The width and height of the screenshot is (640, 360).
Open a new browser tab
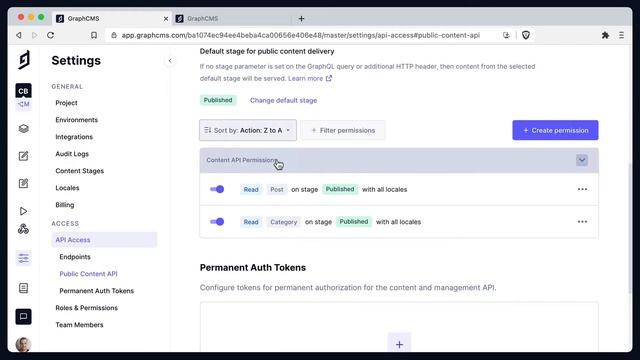pyautogui.click(x=301, y=18)
